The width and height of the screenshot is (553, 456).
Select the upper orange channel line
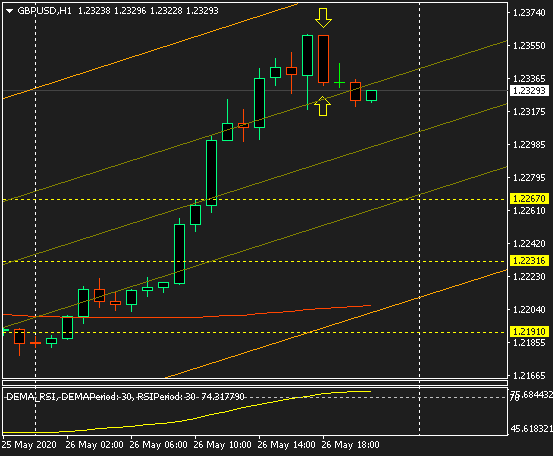coord(150,51)
